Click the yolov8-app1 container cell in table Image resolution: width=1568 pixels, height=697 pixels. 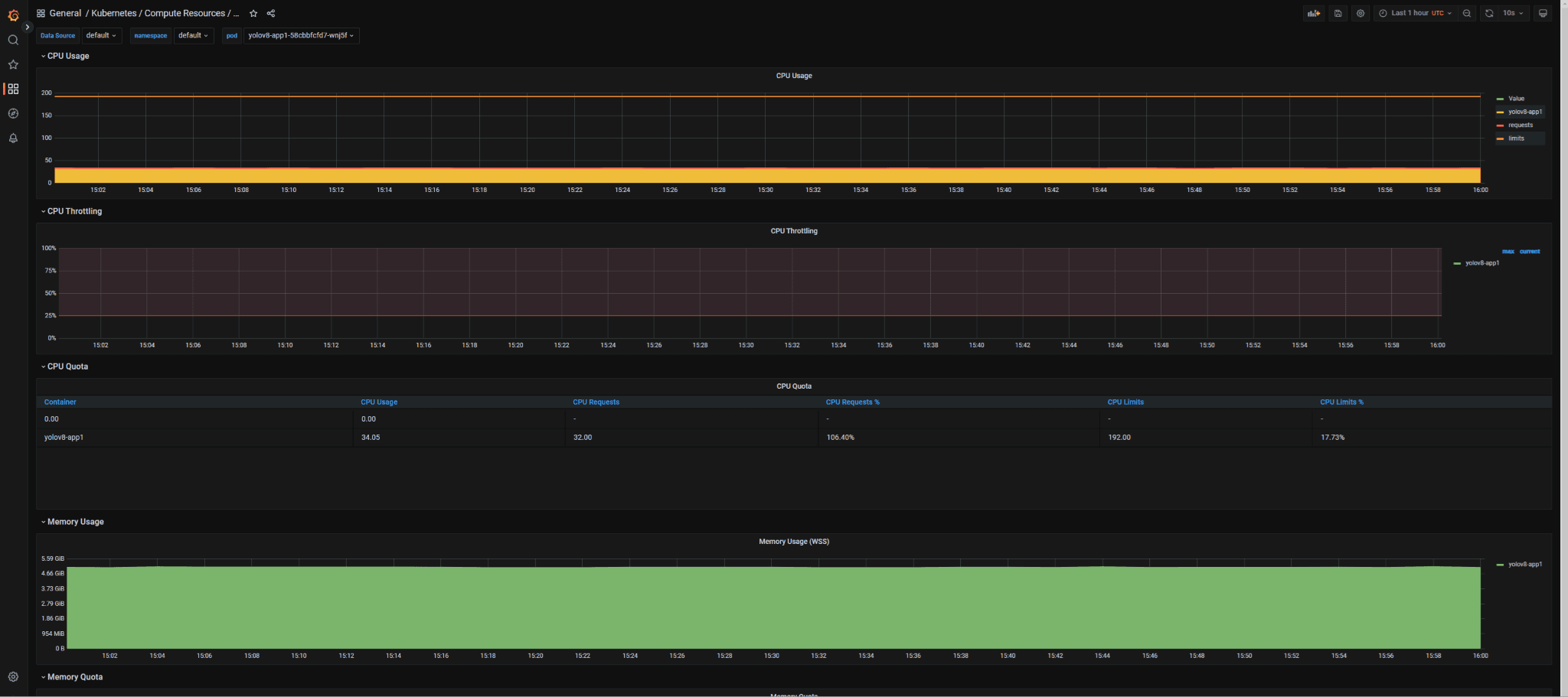195,438
